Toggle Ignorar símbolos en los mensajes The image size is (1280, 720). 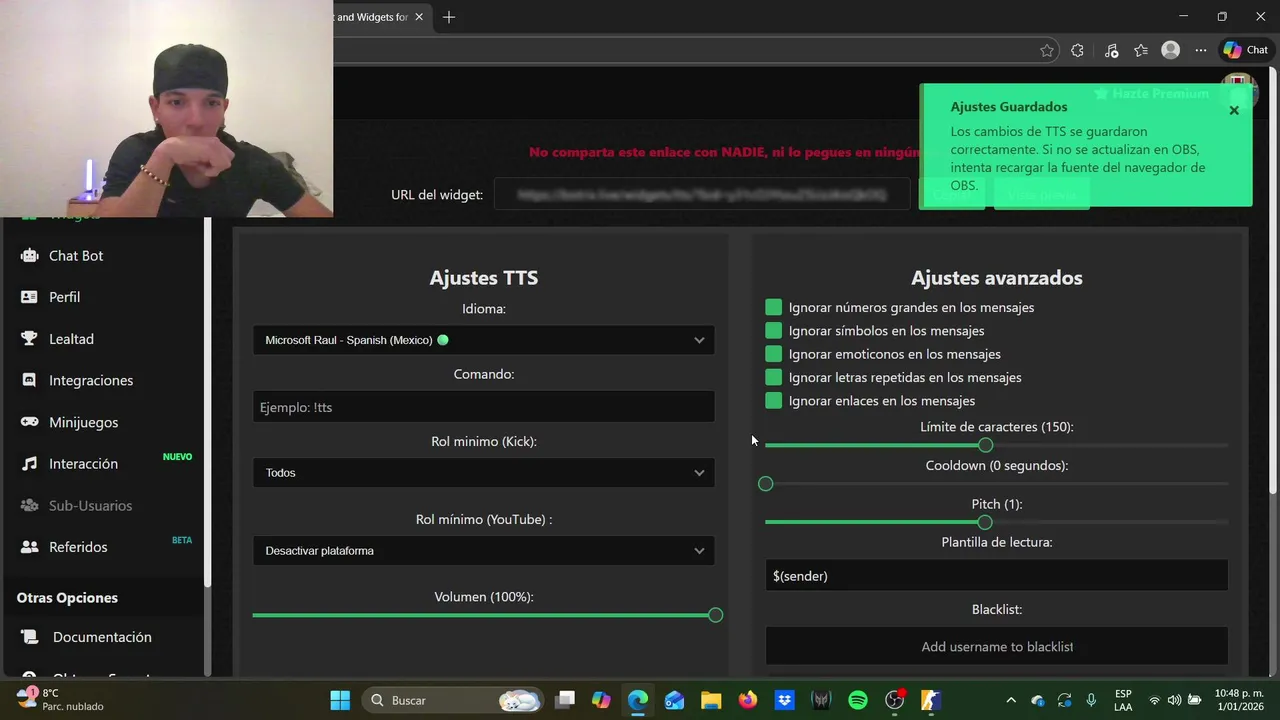pyautogui.click(x=773, y=330)
